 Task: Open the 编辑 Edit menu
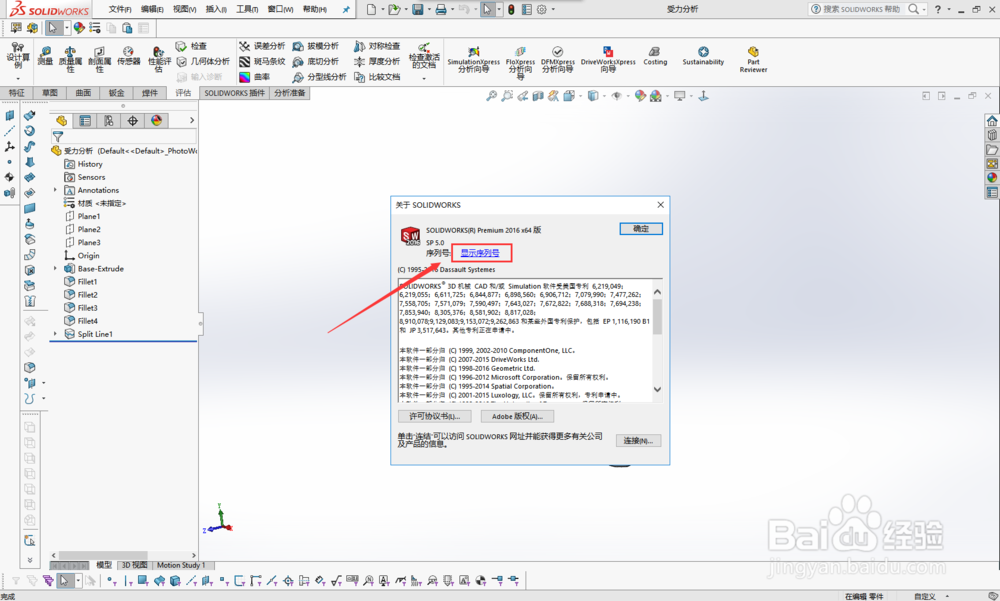[x=152, y=9]
